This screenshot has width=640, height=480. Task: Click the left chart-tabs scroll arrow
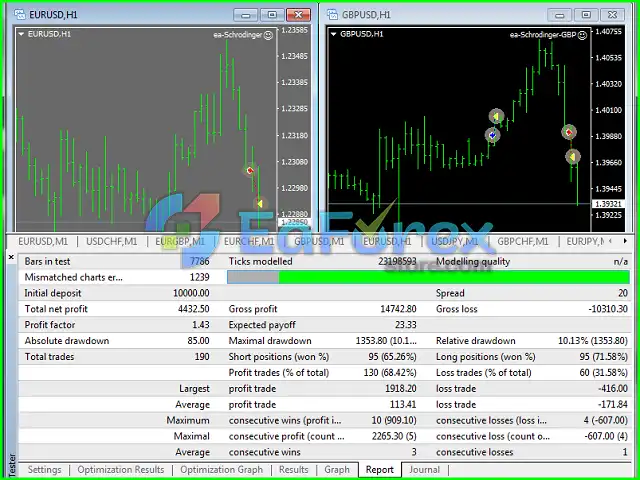point(611,241)
